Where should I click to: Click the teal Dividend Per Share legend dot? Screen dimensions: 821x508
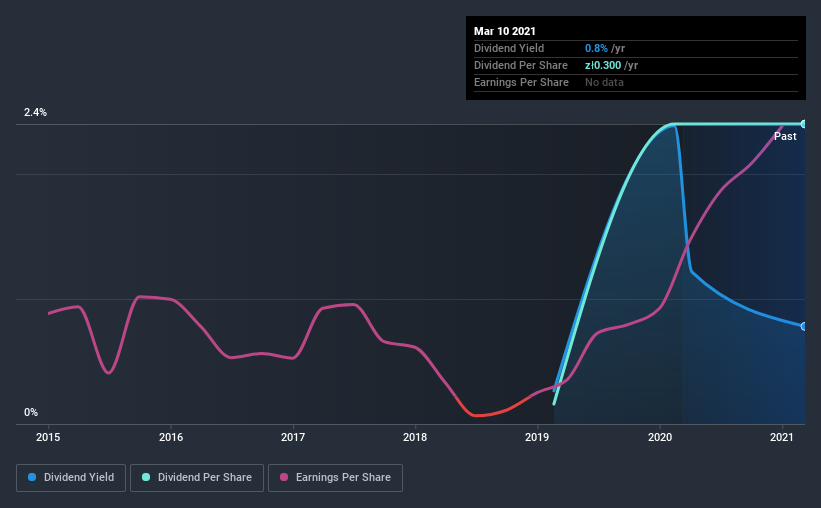[x=146, y=477]
